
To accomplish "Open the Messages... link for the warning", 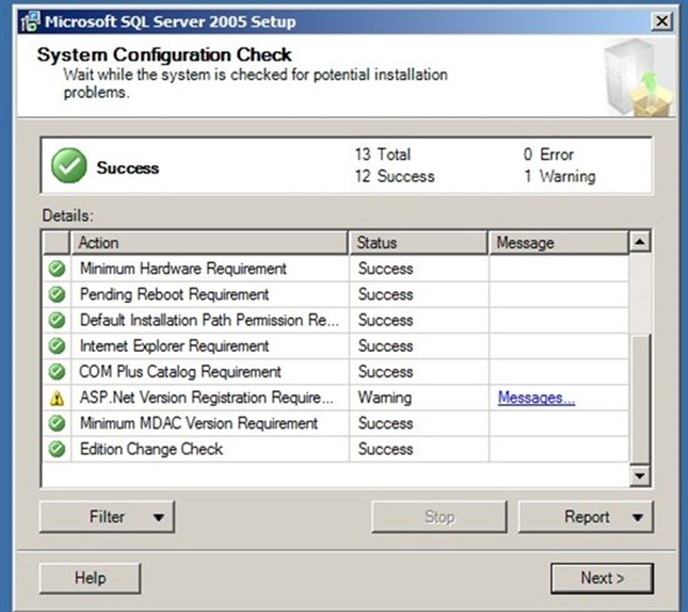I will pyautogui.click(x=536, y=397).
